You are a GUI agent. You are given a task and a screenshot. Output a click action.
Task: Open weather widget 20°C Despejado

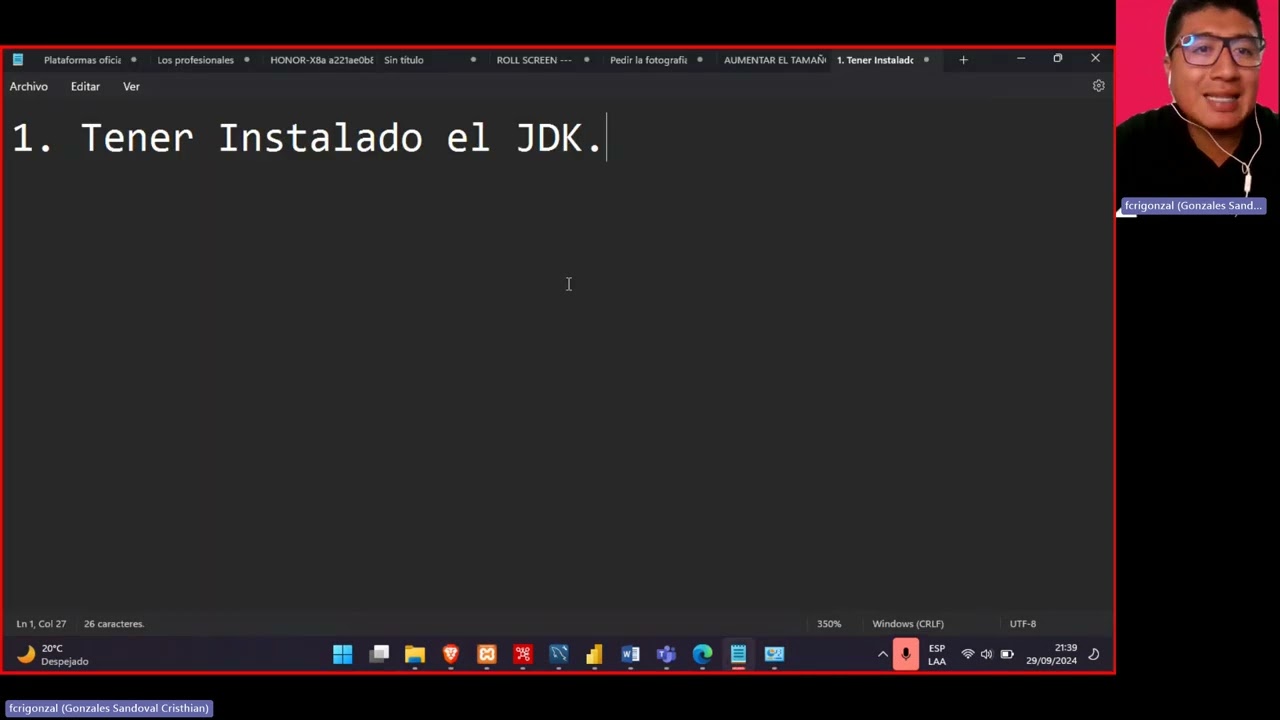[54, 655]
